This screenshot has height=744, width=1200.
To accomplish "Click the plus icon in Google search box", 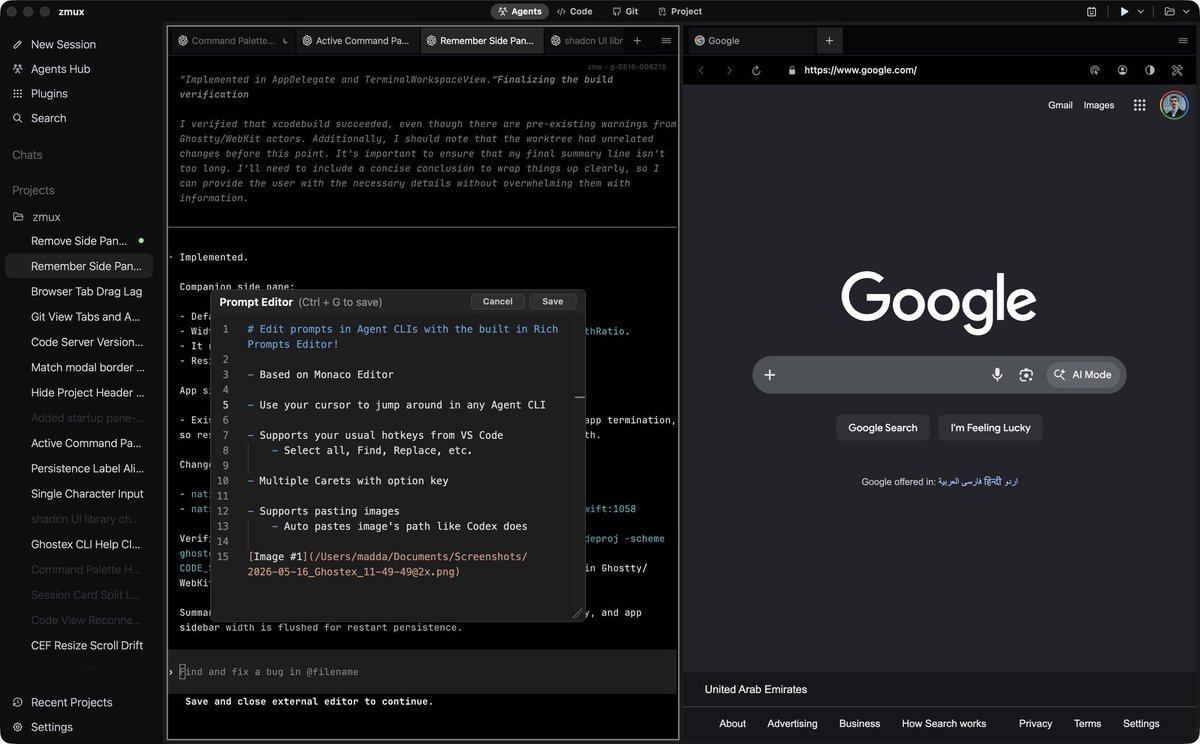I will click(770, 375).
